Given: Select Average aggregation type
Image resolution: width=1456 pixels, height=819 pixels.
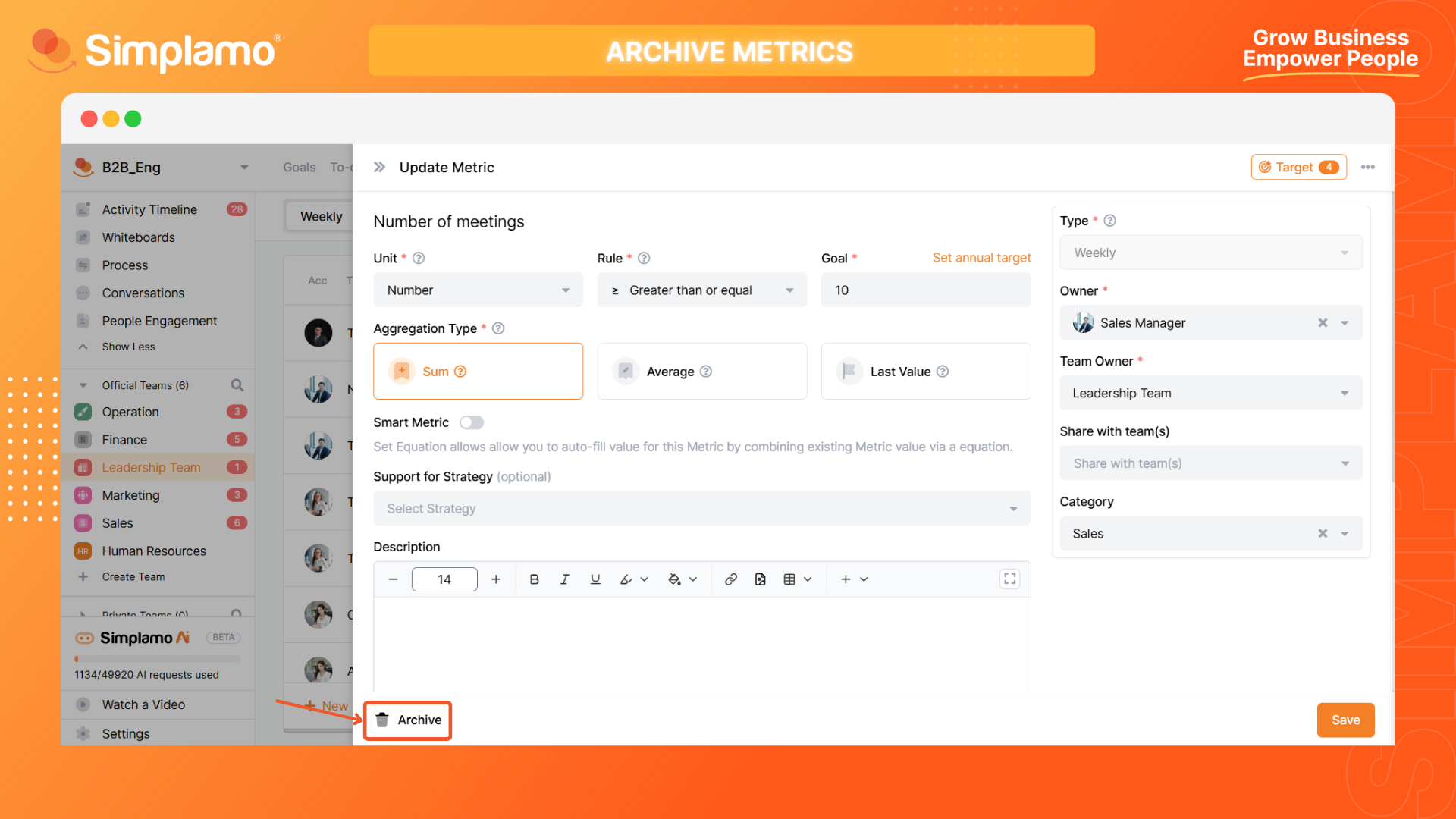Looking at the screenshot, I should click(702, 372).
